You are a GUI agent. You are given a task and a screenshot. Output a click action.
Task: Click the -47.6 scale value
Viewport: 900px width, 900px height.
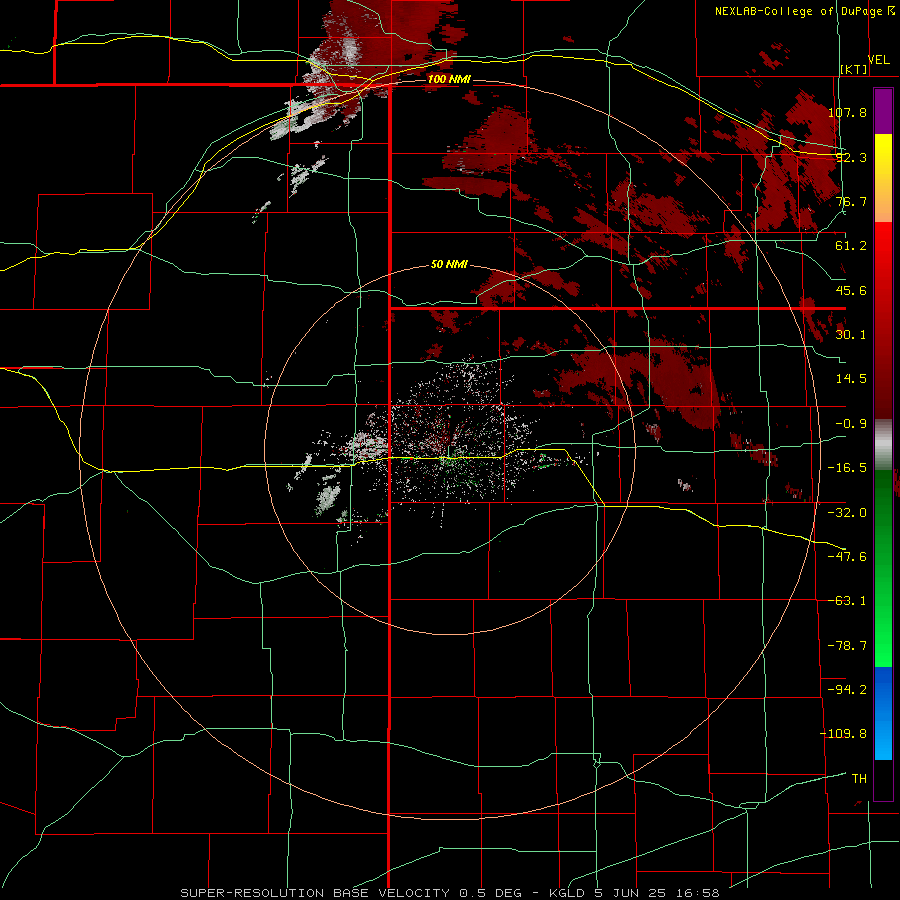(847, 557)
